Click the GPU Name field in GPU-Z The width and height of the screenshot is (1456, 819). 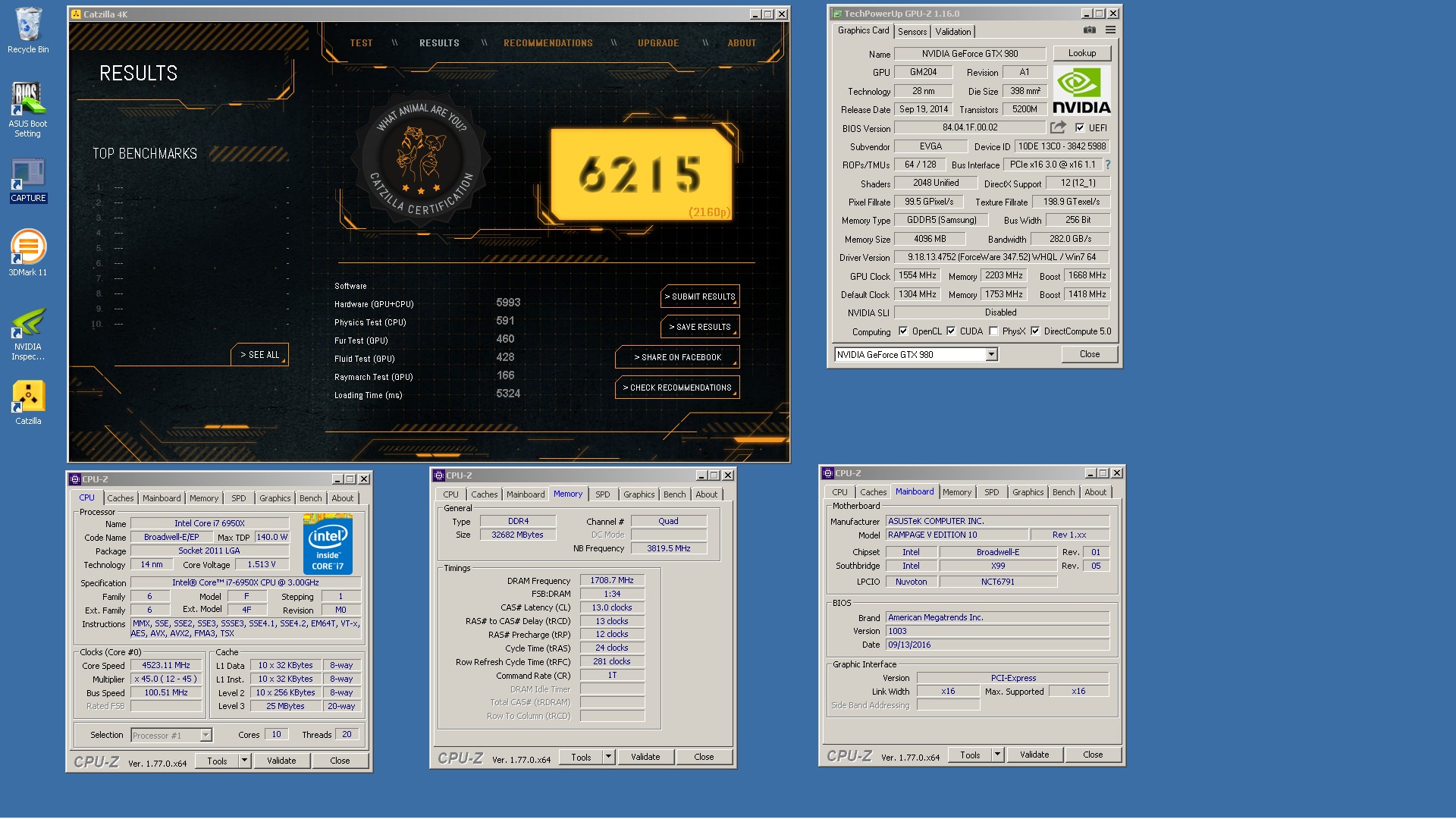(x=970, y=54)
